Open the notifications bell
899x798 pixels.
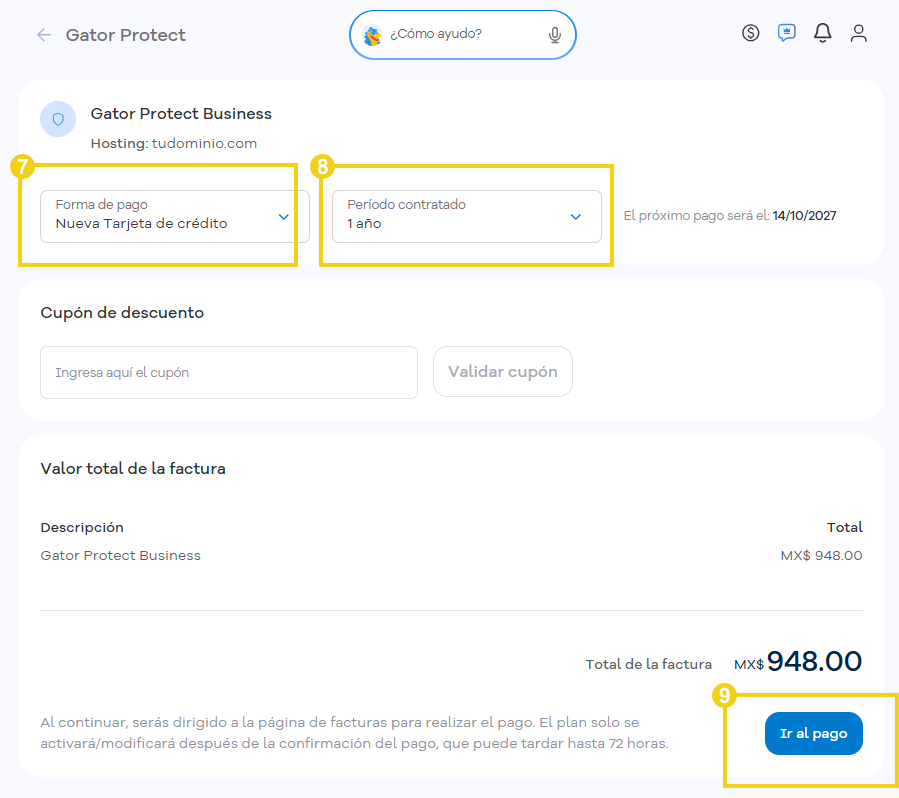coord(822,33)
